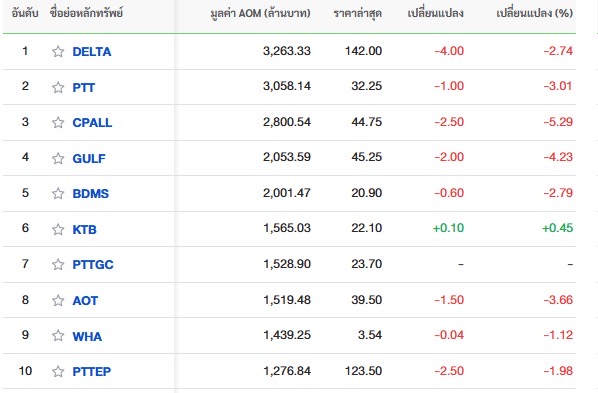Sort by มูลค่า AOM (ล้านบาท) column header

pyautogui.click(x=260, y=13)
